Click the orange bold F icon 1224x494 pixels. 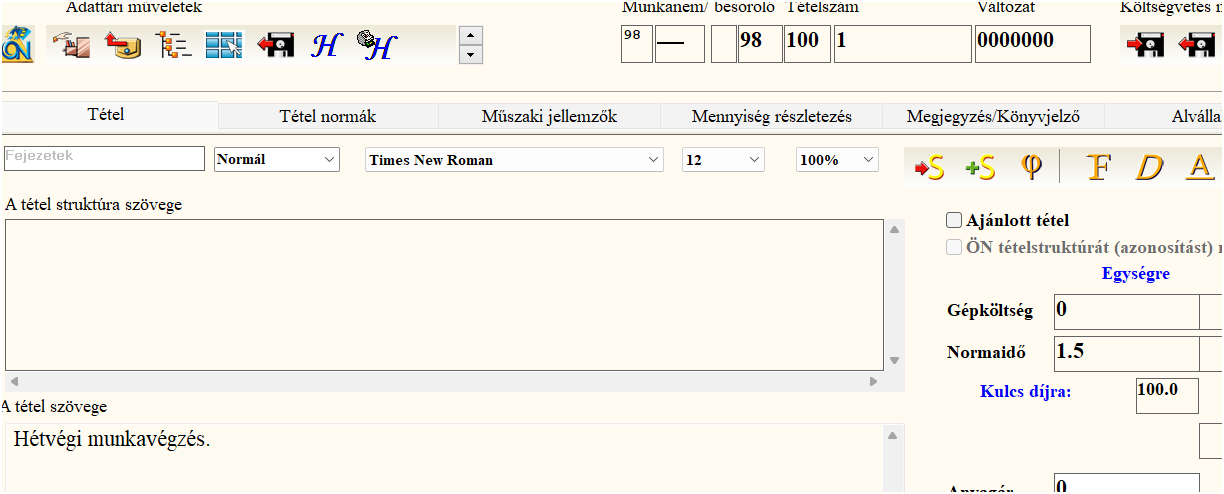tap(1098, 167)
